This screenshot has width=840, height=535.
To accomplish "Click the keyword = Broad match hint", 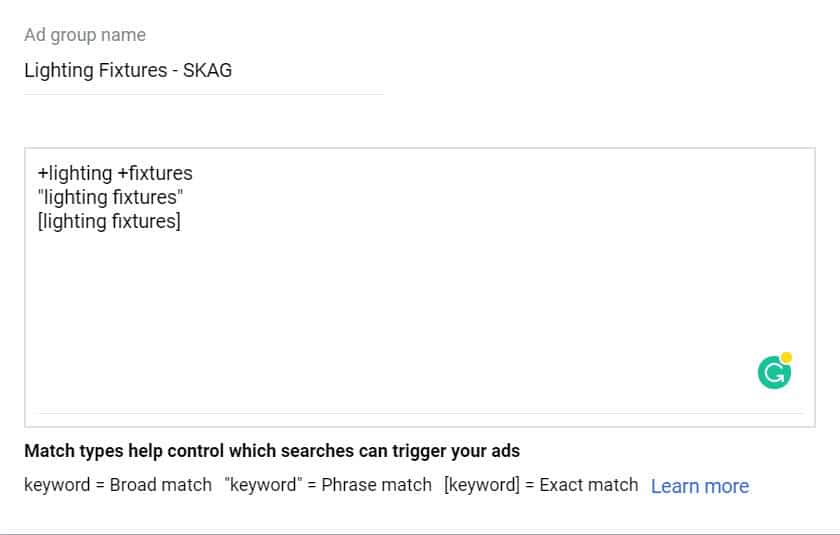I will tap(118, 485).
